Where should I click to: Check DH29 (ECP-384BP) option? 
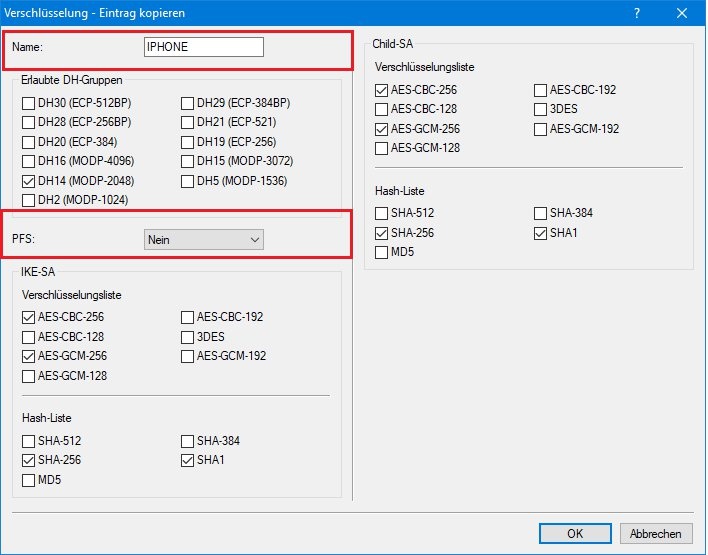pos(189,102)
